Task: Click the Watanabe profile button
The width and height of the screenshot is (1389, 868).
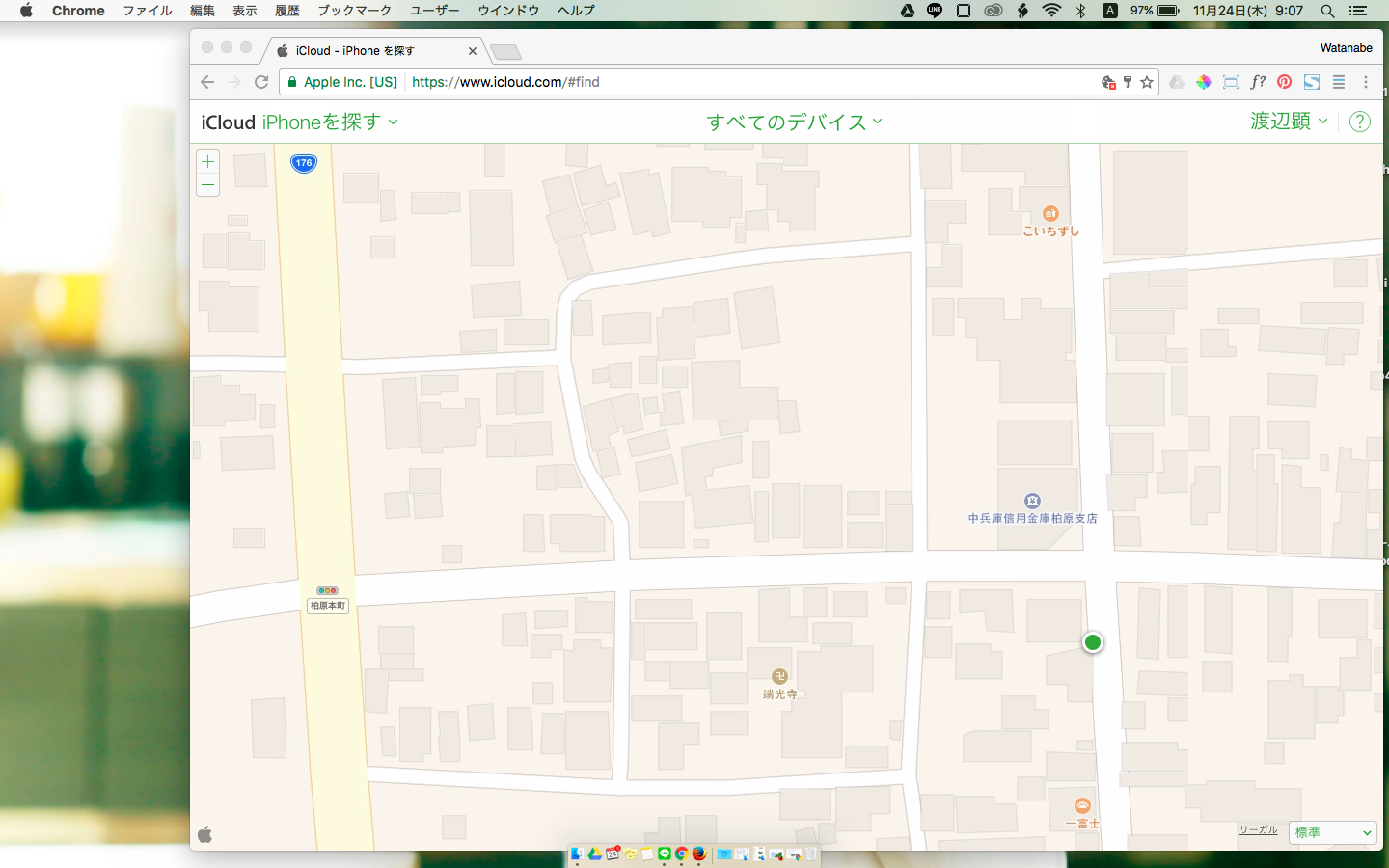Action: [x=1347, y=48]
